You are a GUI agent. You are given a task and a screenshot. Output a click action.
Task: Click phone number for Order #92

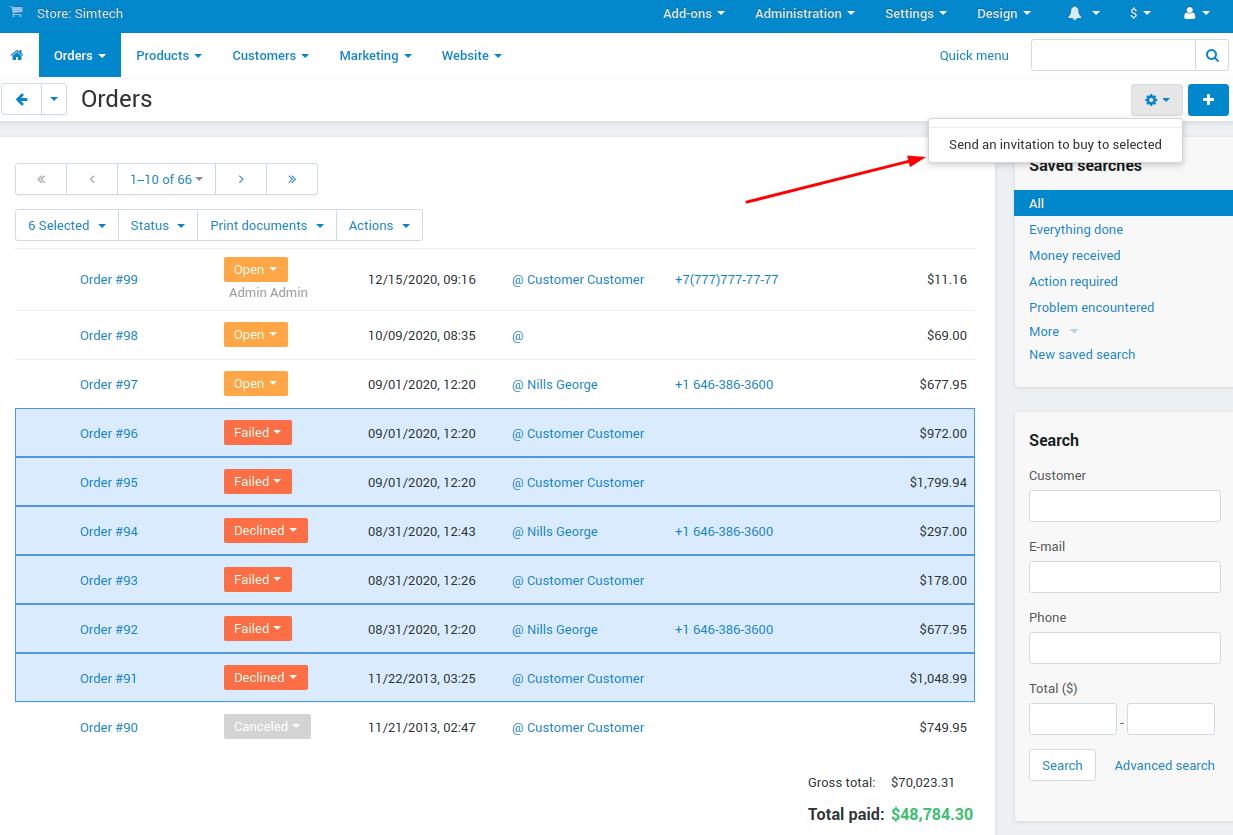point(724,630)
